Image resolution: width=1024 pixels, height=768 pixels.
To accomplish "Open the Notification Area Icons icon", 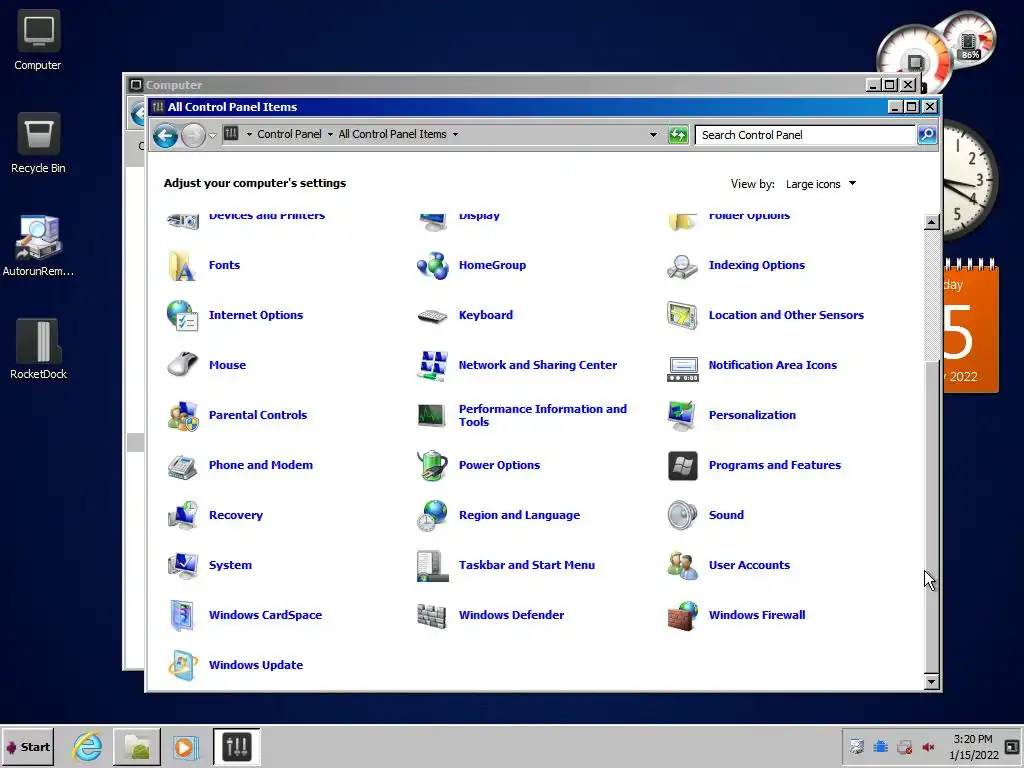I will (x=682, y=368).
